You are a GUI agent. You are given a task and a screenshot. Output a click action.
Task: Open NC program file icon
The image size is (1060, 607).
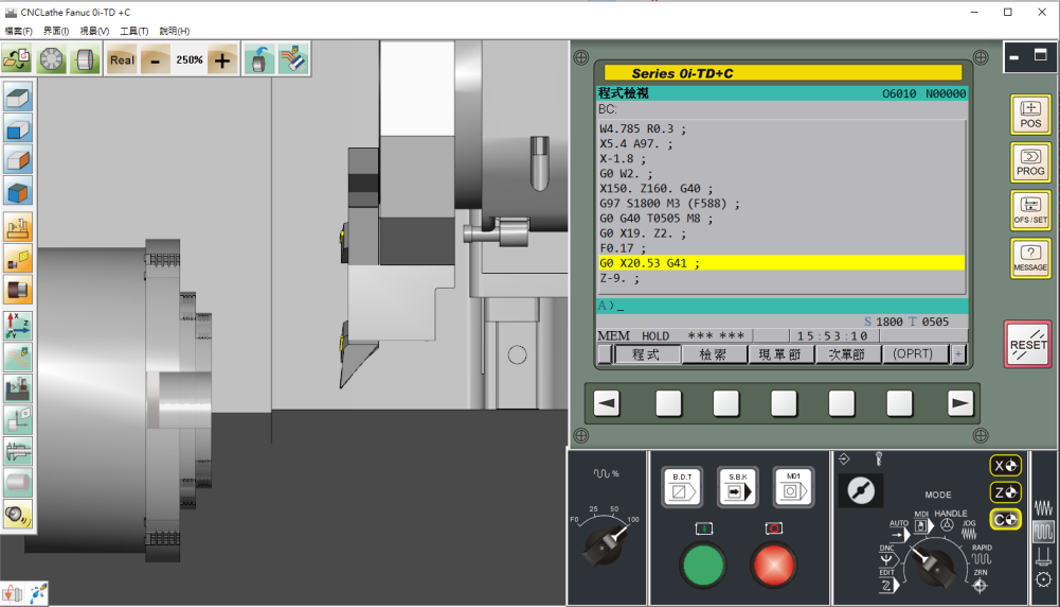click(x=17, y=59)
